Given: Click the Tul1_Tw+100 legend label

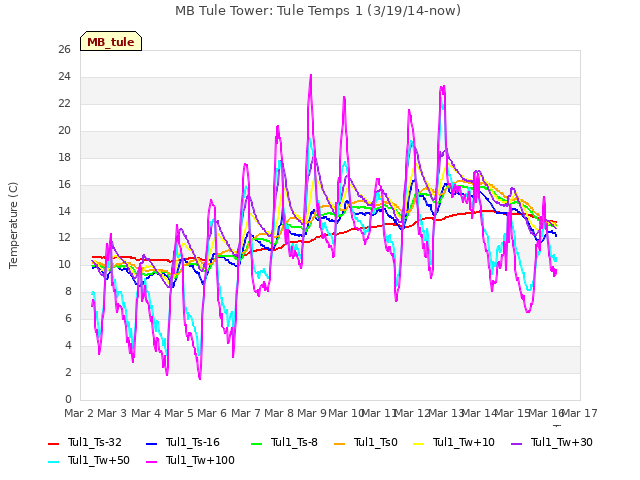Looking at the screenshot, I should [200, 460].
